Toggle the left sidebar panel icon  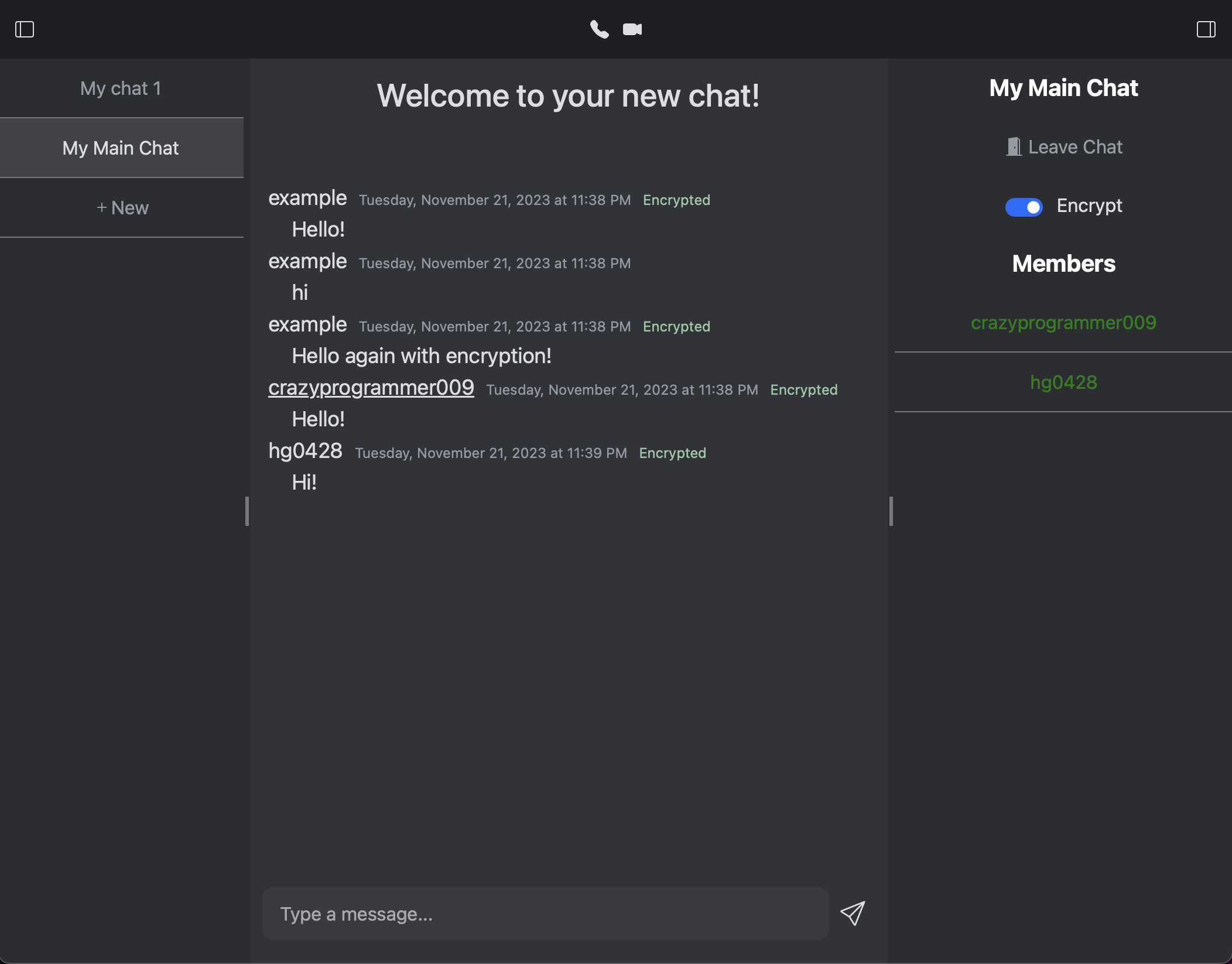point(25,29)
